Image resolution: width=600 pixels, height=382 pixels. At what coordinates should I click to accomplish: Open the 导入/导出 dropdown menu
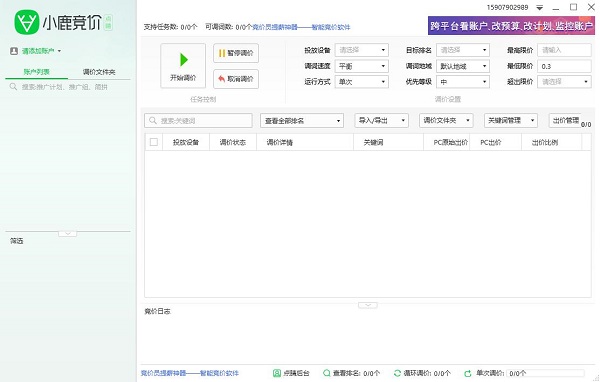tap(382, 121)
